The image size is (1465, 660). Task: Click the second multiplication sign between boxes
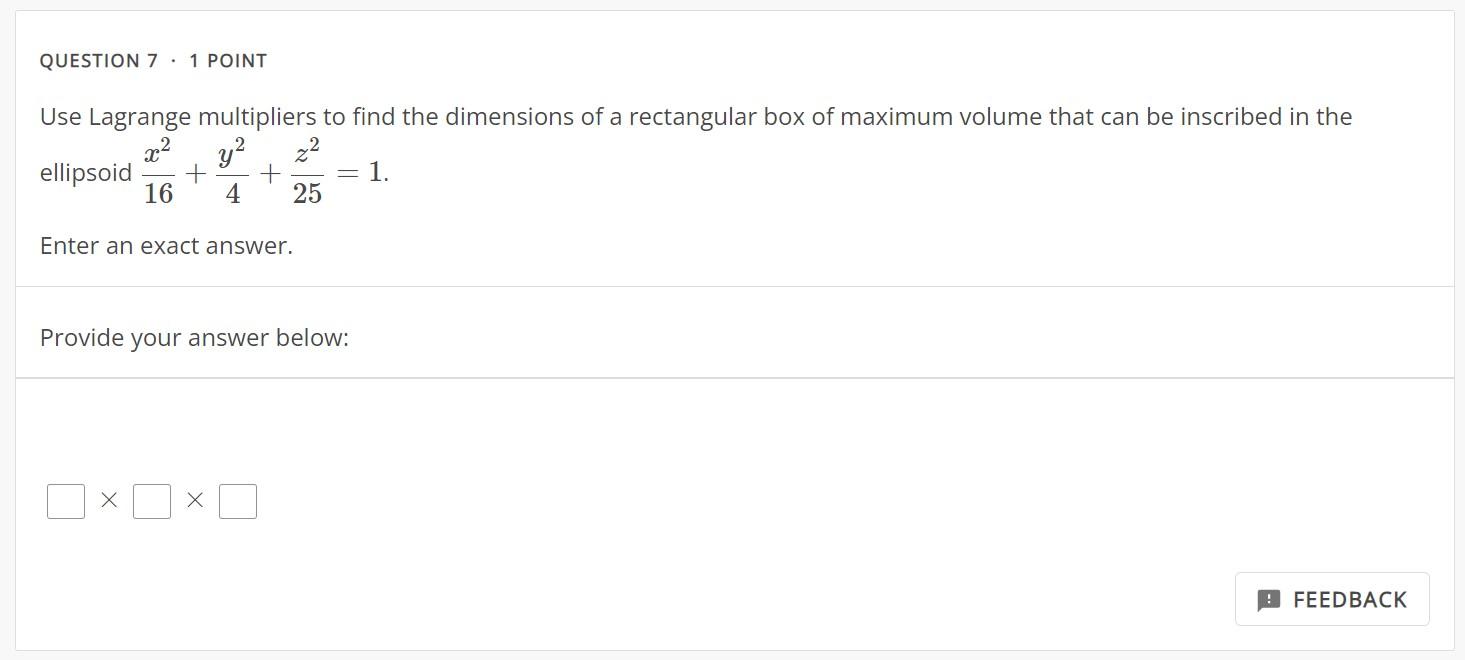pyautogui.click(x=194, y=500)
